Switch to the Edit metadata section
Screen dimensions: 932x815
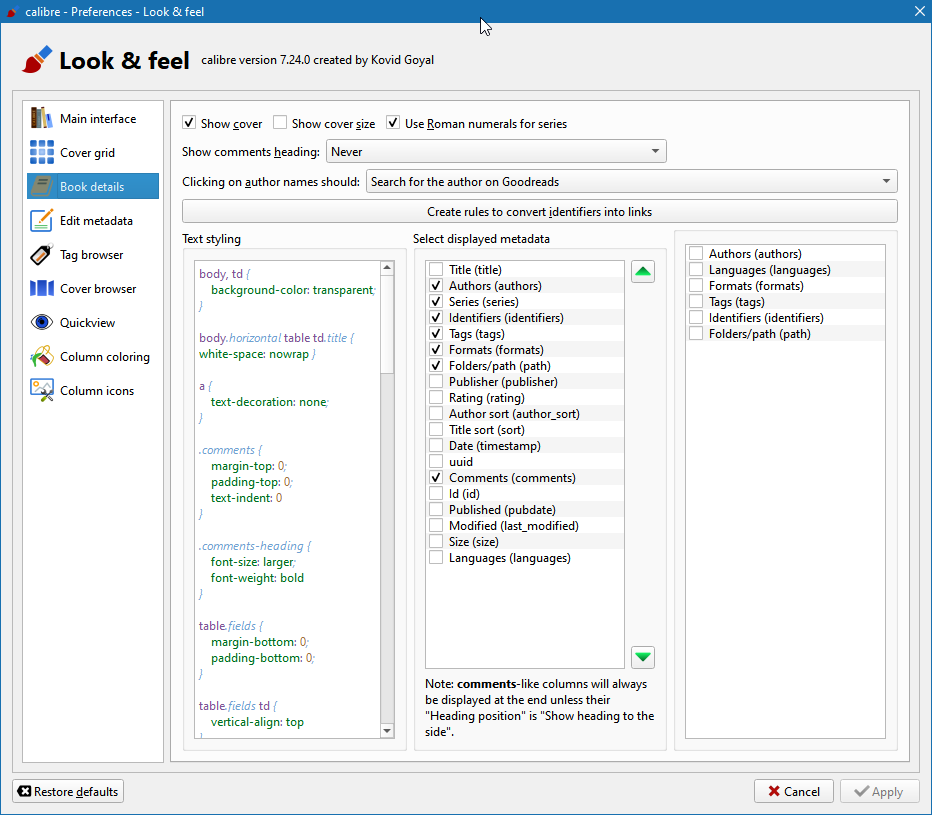[93, 221]
